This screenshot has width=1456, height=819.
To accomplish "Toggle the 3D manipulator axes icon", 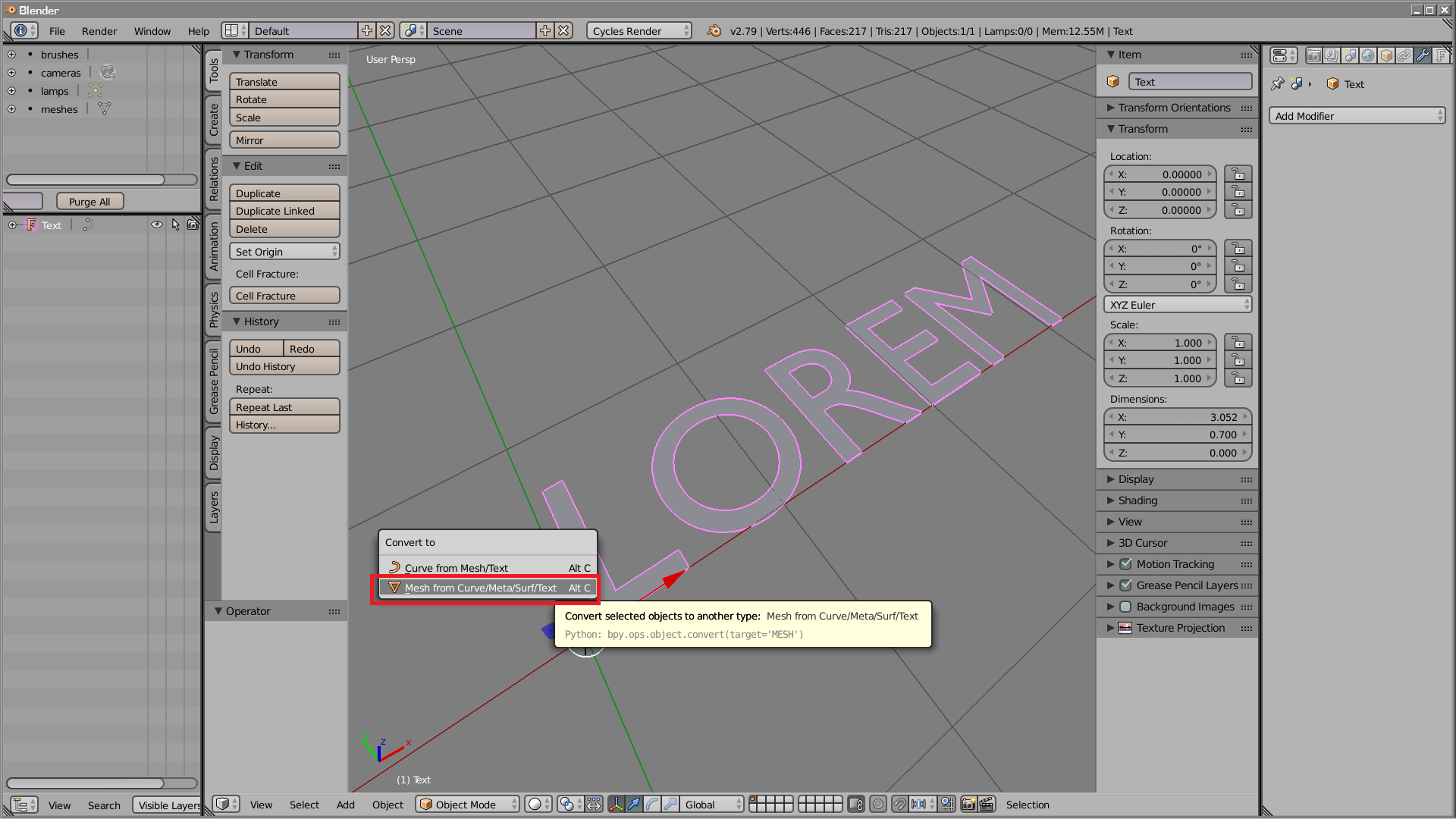I will point(616,805).
